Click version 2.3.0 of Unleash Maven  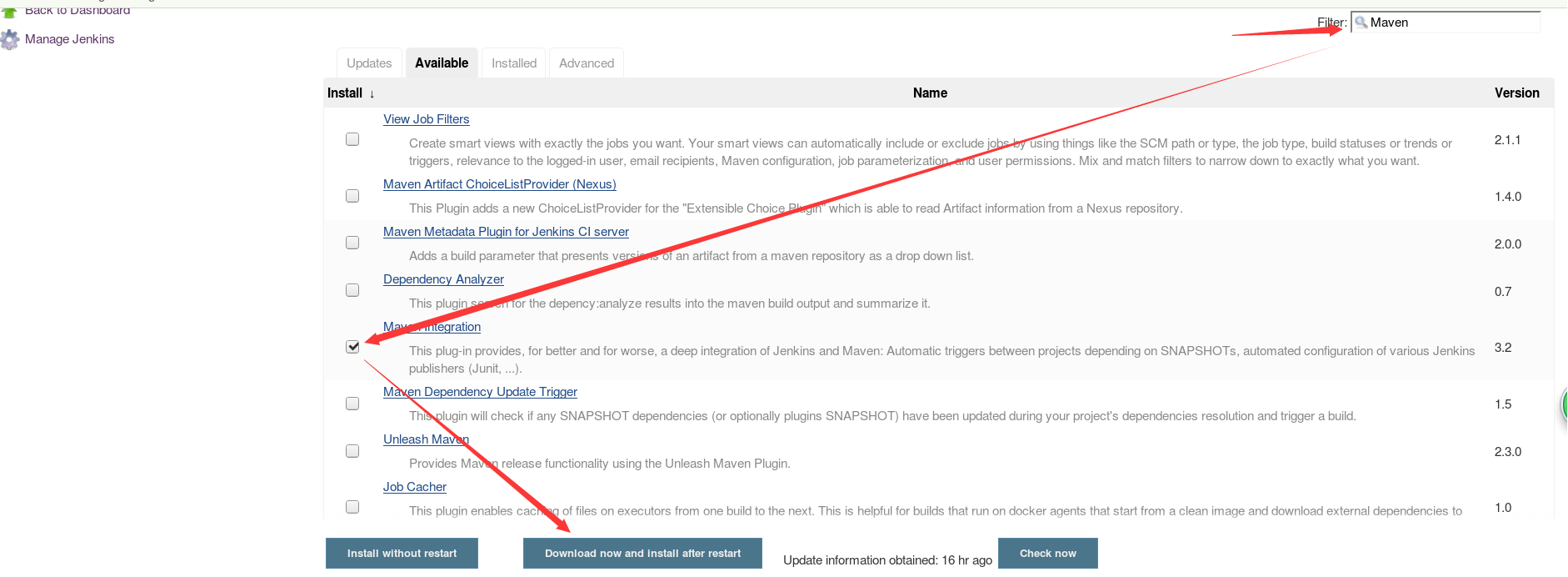pos(1508,452)
